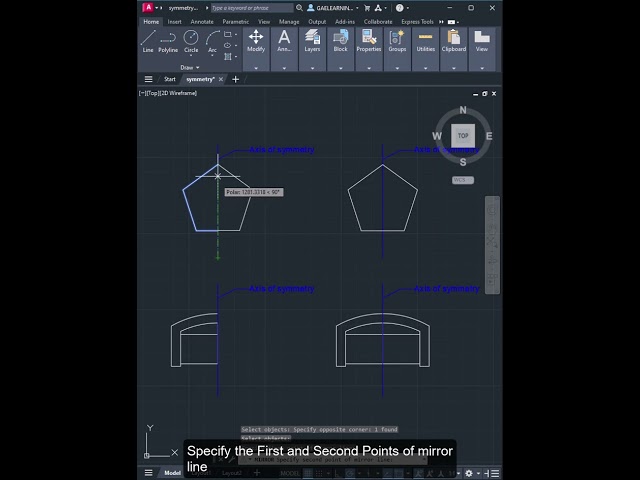Open the Annotation panel
This screenshot has width=640, height=480.
[284, 41]
